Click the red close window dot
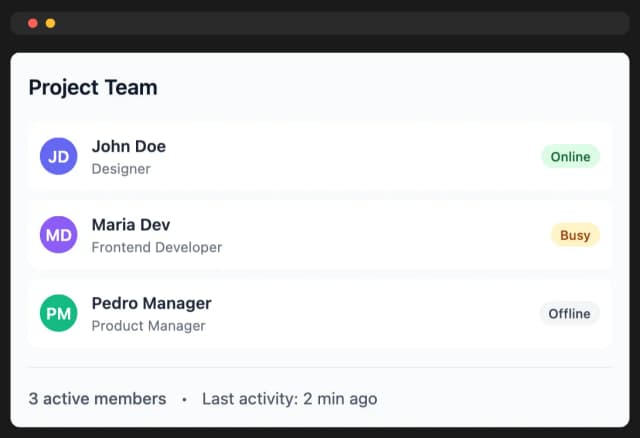 [32, 23]
